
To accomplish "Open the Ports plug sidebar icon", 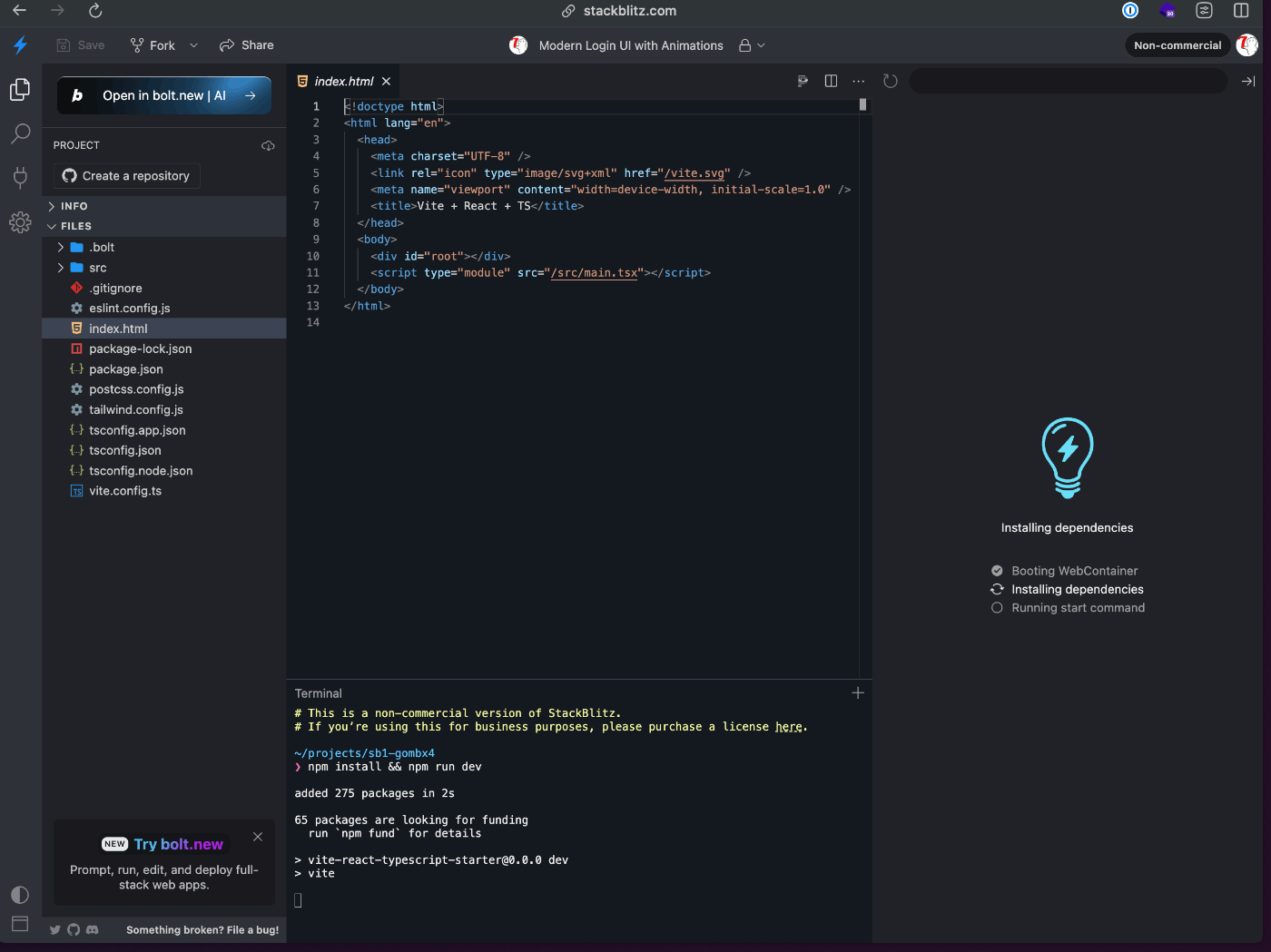I will [20, 177].
